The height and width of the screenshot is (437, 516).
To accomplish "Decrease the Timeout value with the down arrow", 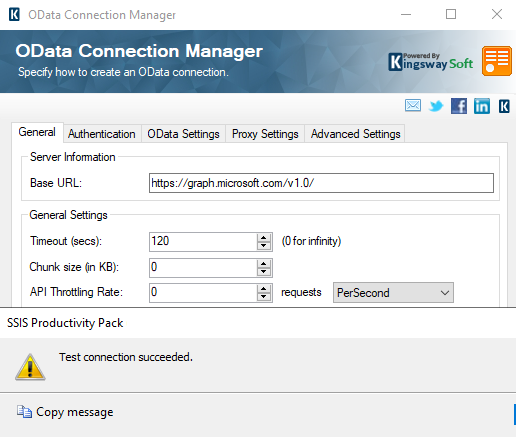I will (x=264, y=246).
